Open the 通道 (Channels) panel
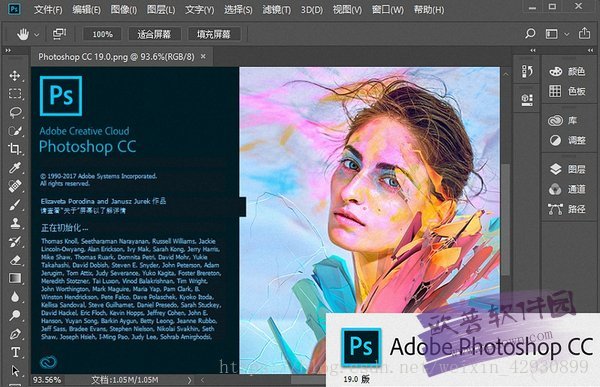The height and width of the screenshot is (387, 600). click(567, 189)
